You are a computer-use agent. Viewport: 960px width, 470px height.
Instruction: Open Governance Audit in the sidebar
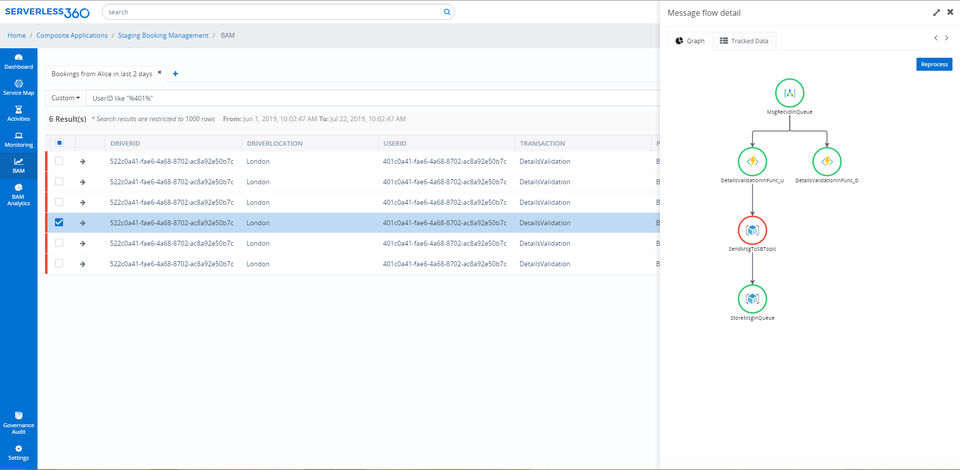coord(18,419)
